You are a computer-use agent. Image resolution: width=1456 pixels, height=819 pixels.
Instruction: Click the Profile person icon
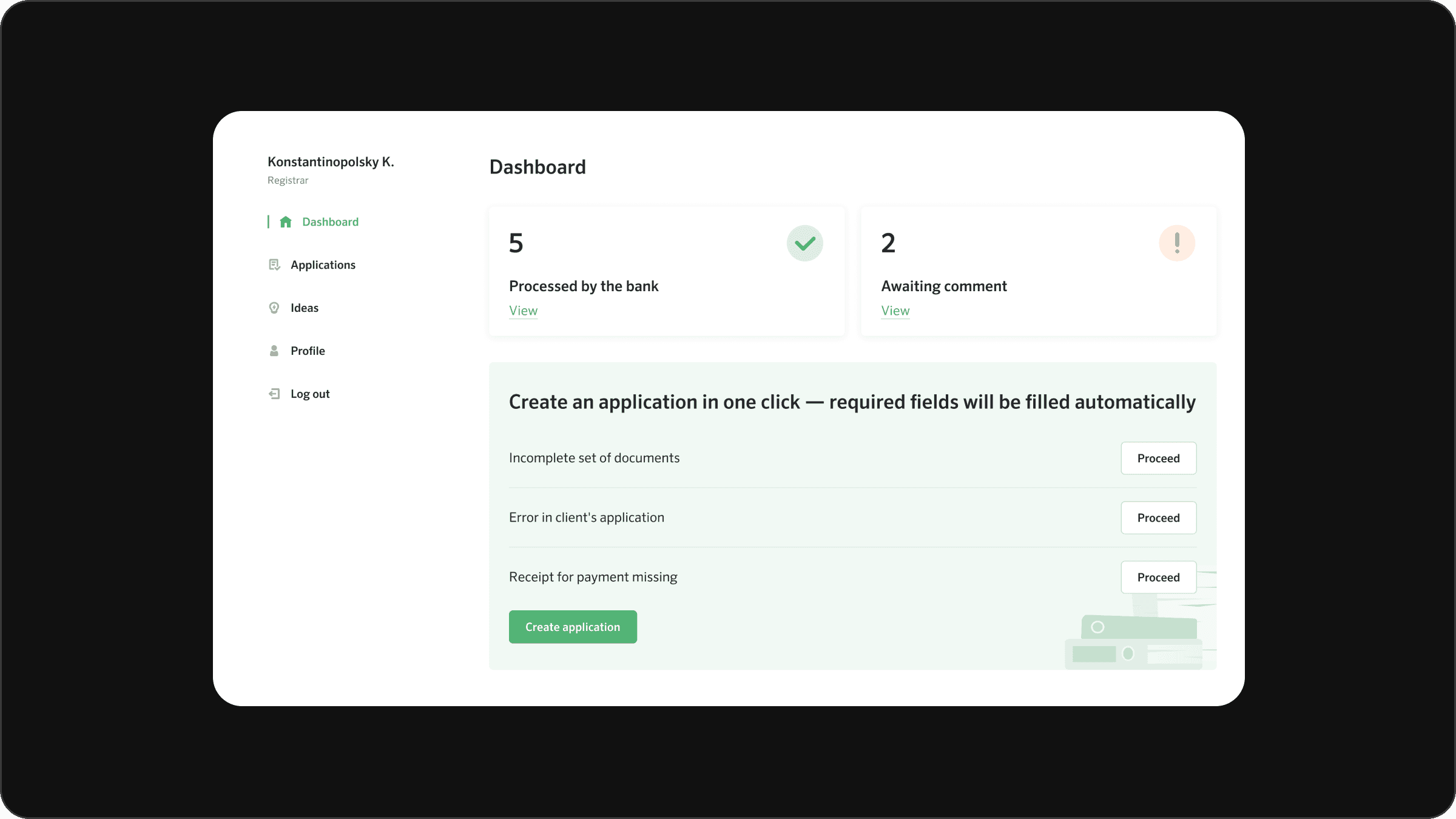click(x=274, y=351)
